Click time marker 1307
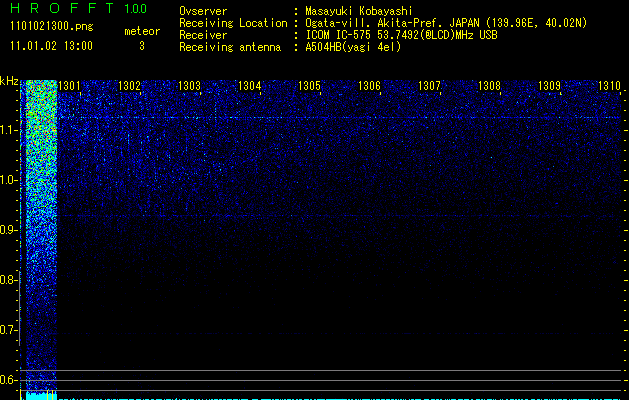 (429, 86)
